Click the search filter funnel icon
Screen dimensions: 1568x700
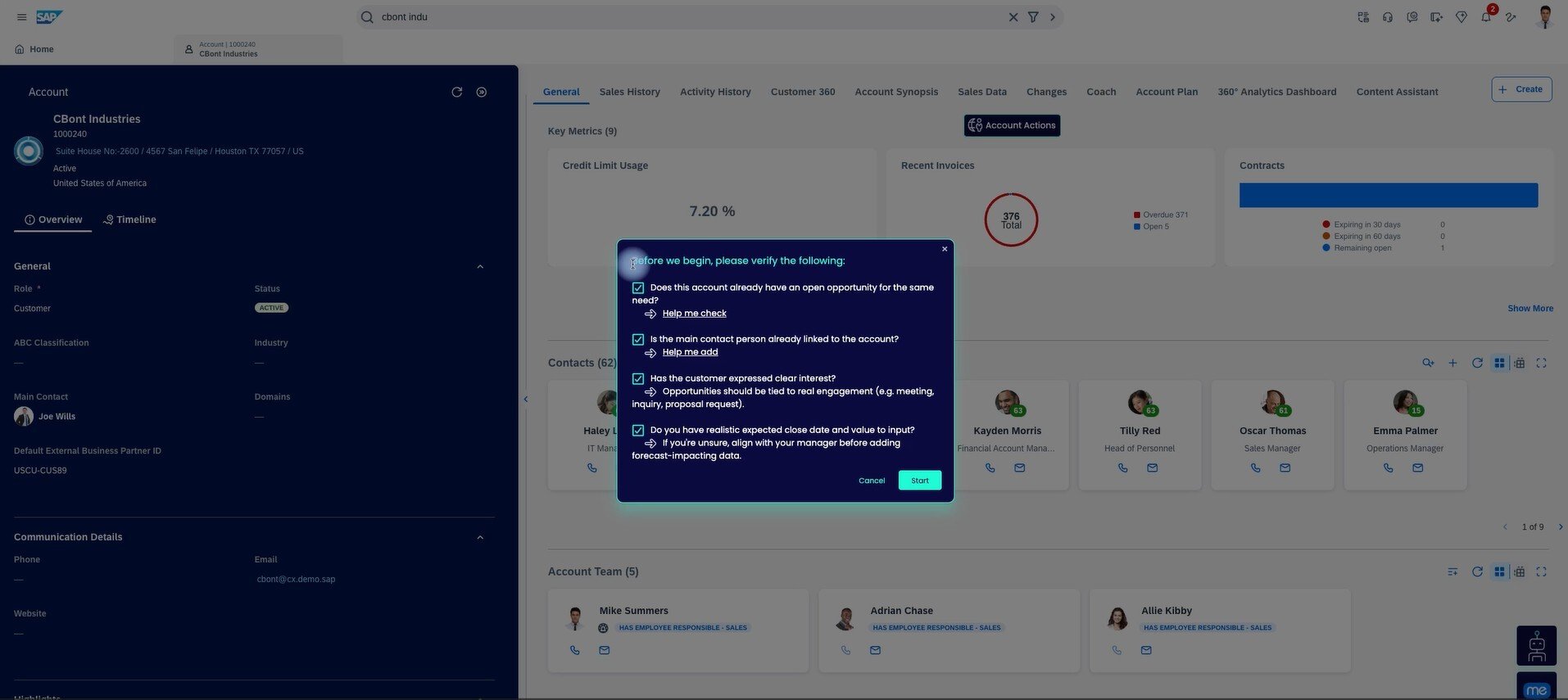coord(1033,17)
